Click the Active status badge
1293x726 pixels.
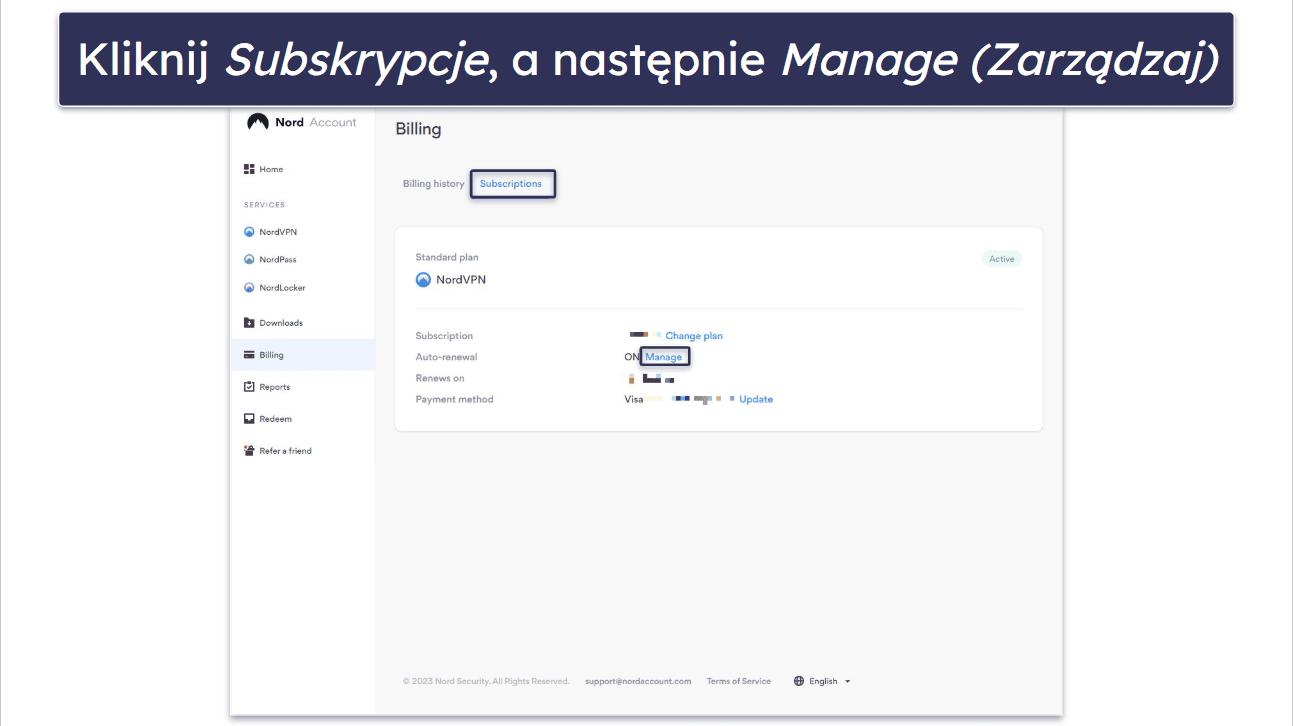point(1002,259)
